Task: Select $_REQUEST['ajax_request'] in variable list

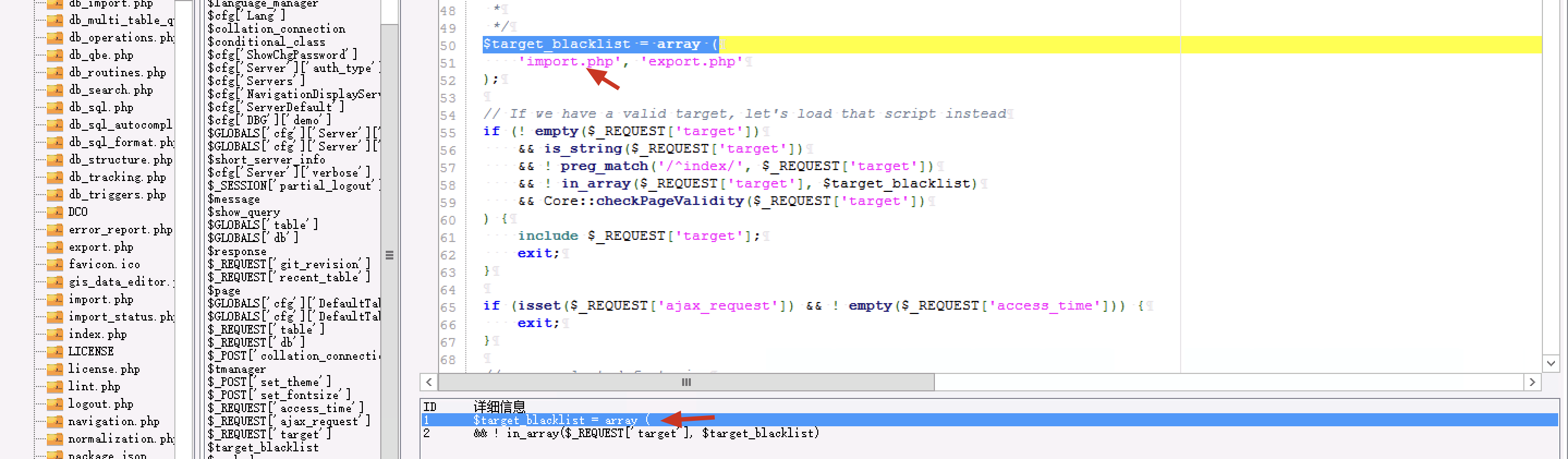Action: pos(289,421)
